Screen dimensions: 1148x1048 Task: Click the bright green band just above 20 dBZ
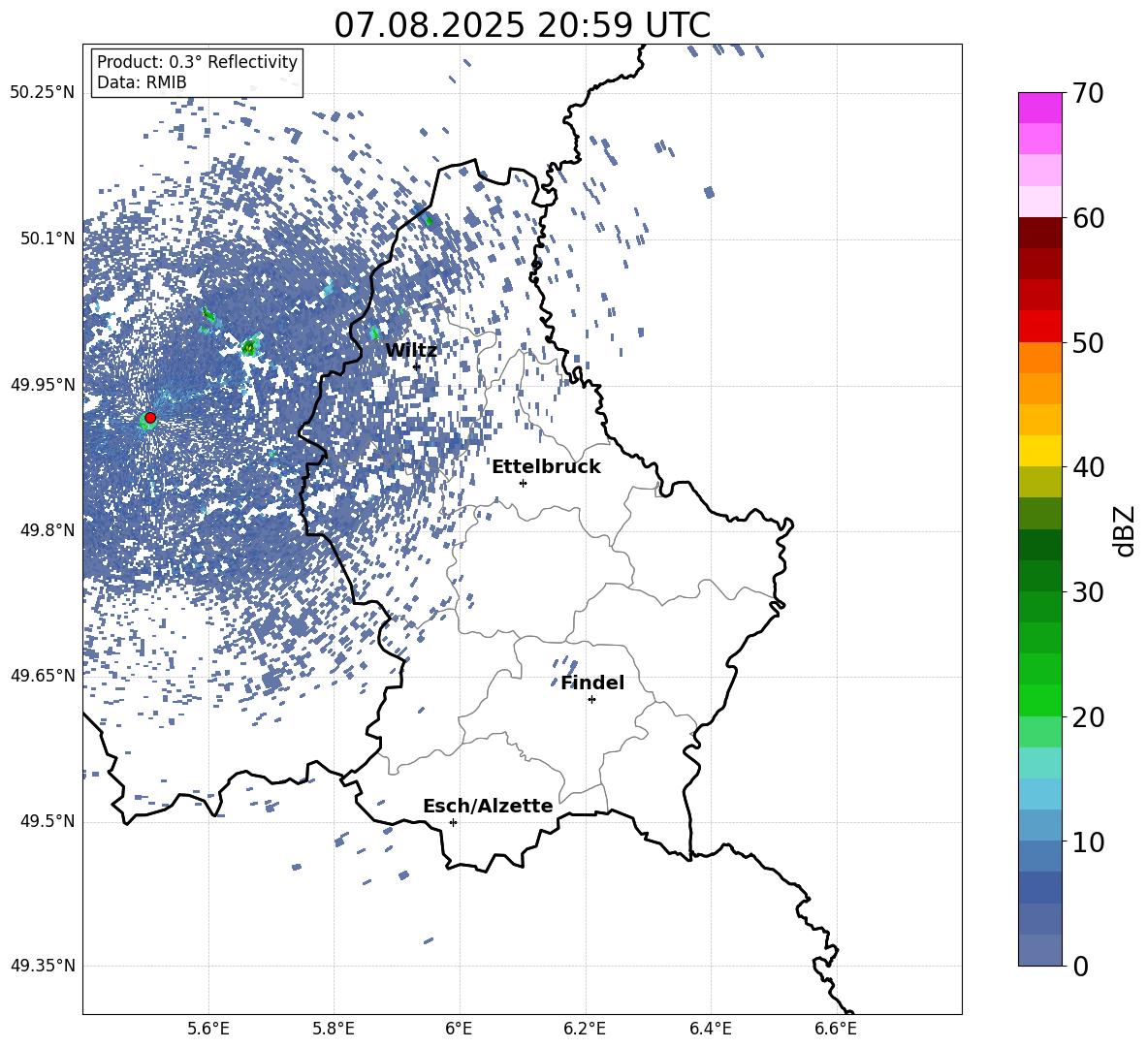point(1040,700)
